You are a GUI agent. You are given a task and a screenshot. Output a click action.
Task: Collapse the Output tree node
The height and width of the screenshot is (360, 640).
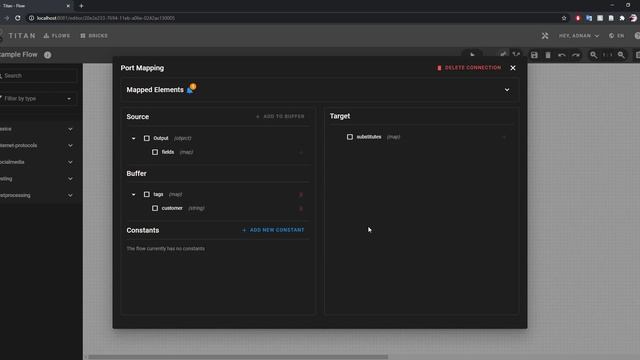133,138
